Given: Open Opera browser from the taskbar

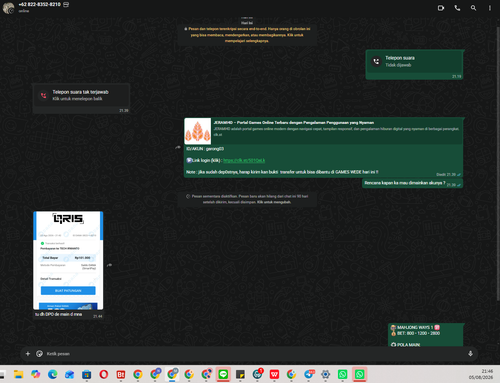Looking at the screenshot, I should [x=104, y=374].
